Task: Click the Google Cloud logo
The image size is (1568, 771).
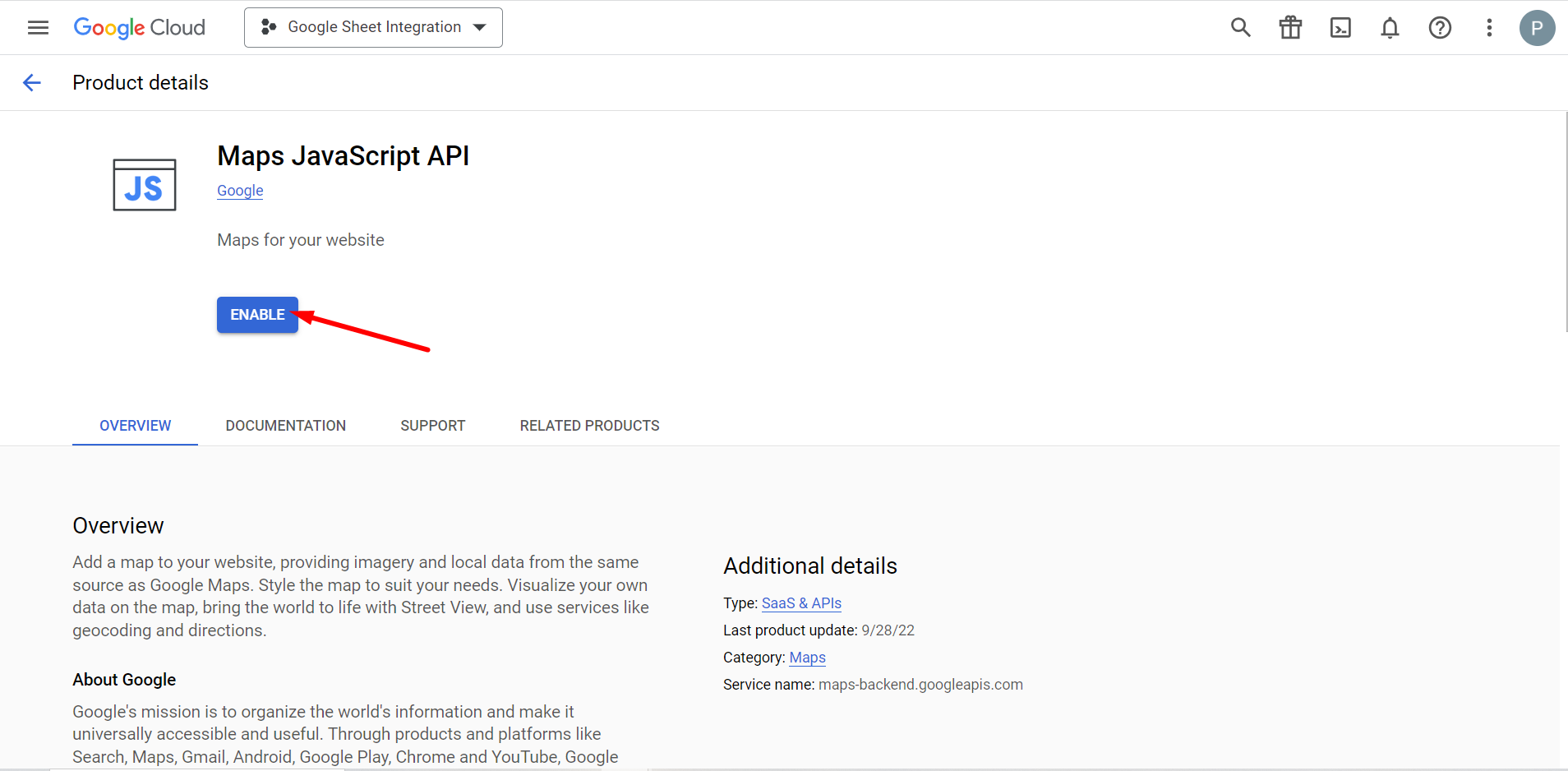Action: pos(139,27)
